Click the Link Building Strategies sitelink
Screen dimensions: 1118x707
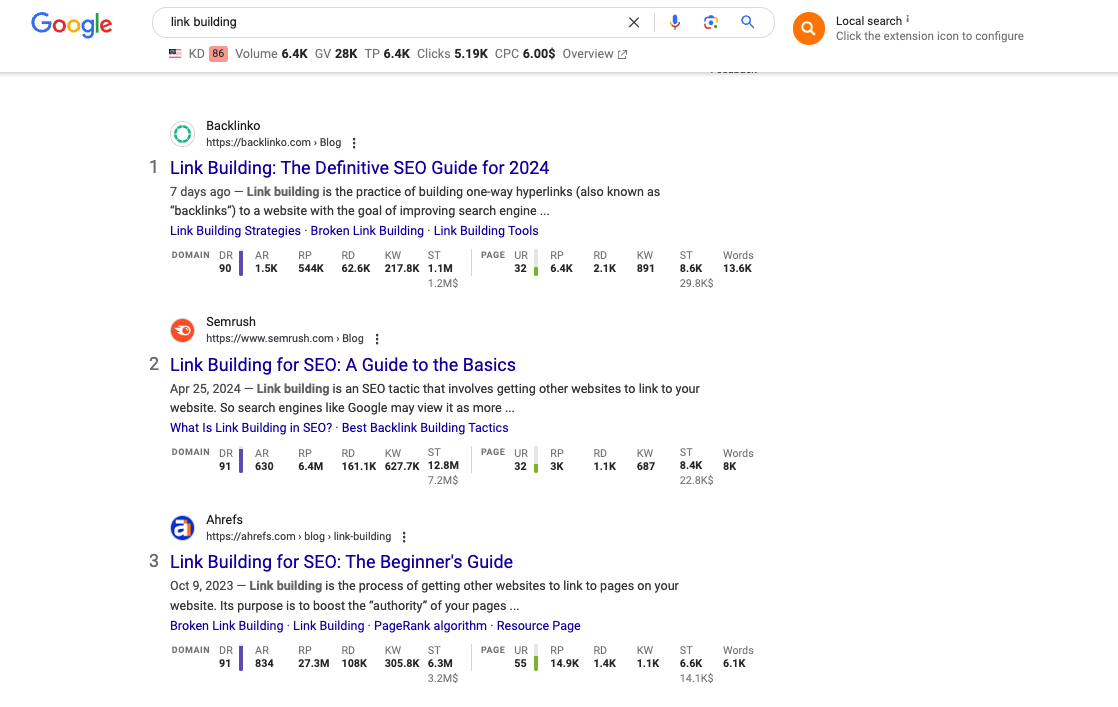point(235,230)
